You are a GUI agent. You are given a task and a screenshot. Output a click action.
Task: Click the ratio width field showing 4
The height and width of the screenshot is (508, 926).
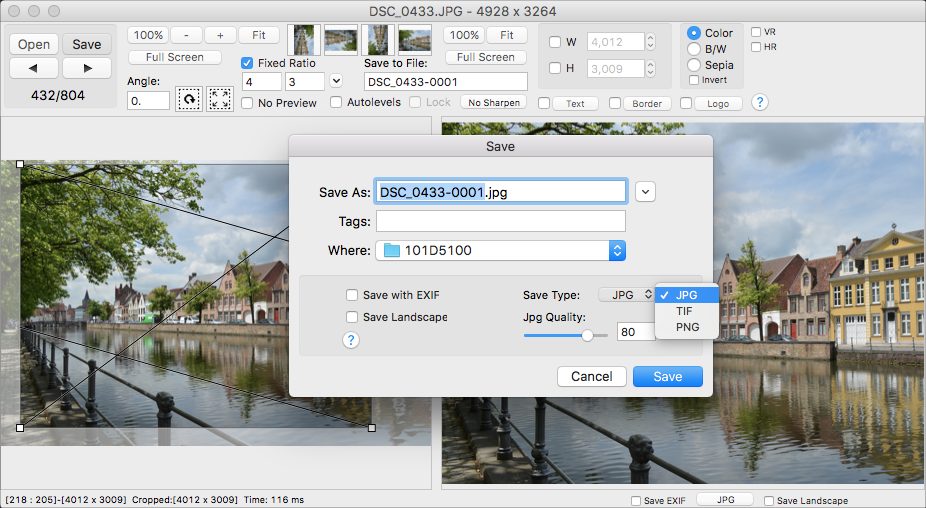(262, 82)
